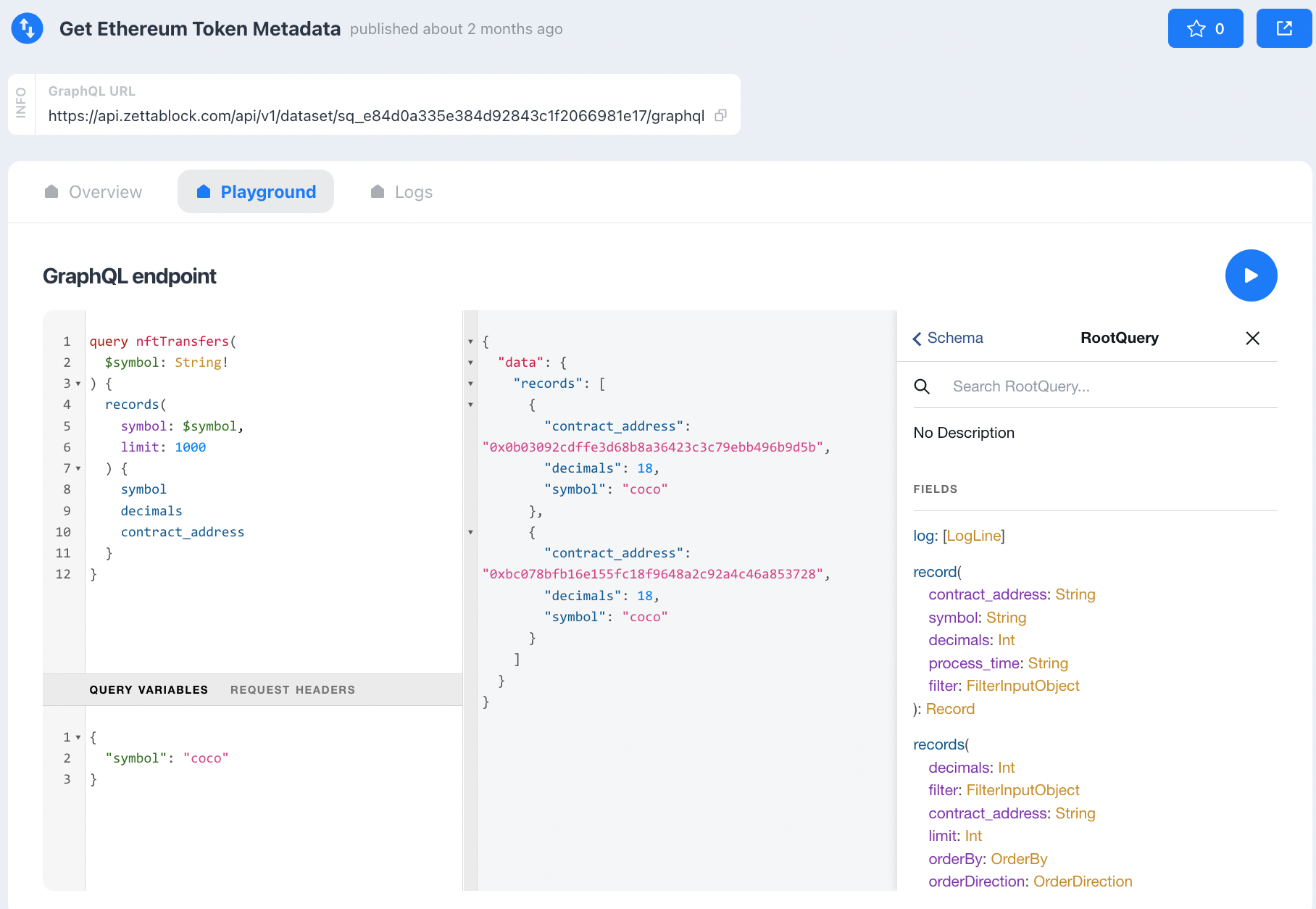The image size is (1316, 909).
Task: Click the 'record' field name in docs
Action: coord(935,572)
